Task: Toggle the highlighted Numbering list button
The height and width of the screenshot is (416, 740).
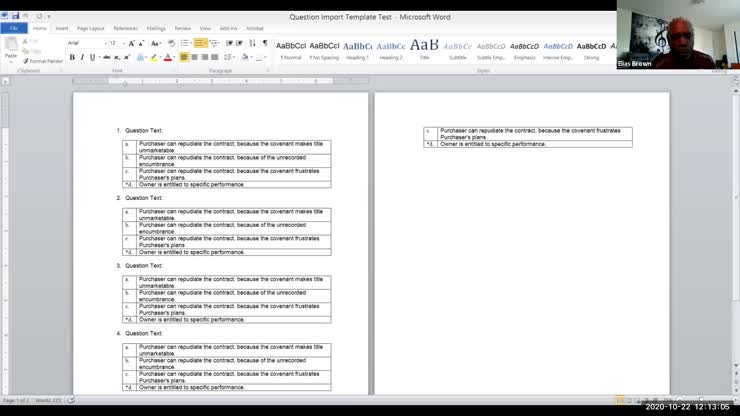Action: point(199,43)
